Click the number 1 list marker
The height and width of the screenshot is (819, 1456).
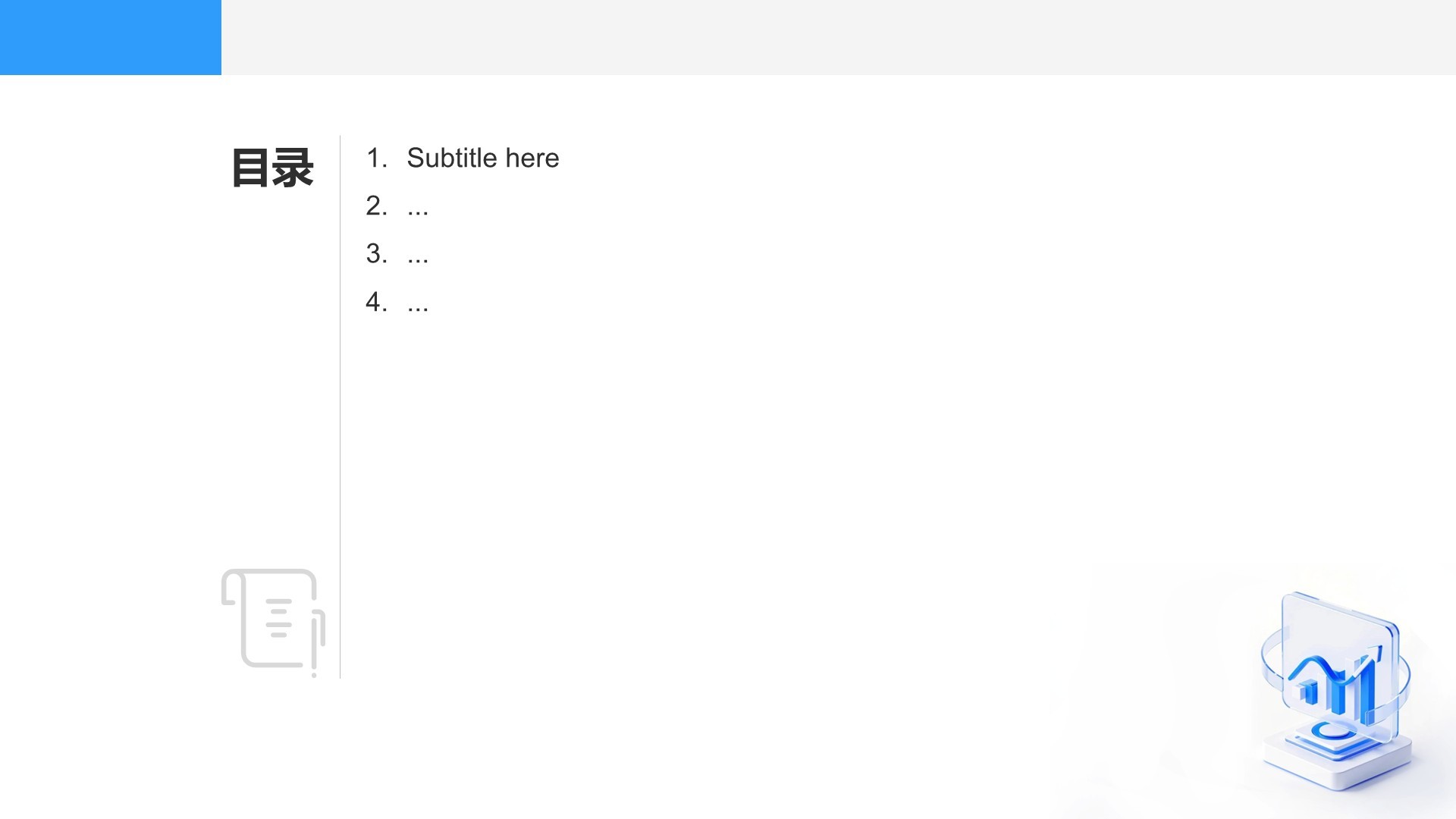coord(376,158)
